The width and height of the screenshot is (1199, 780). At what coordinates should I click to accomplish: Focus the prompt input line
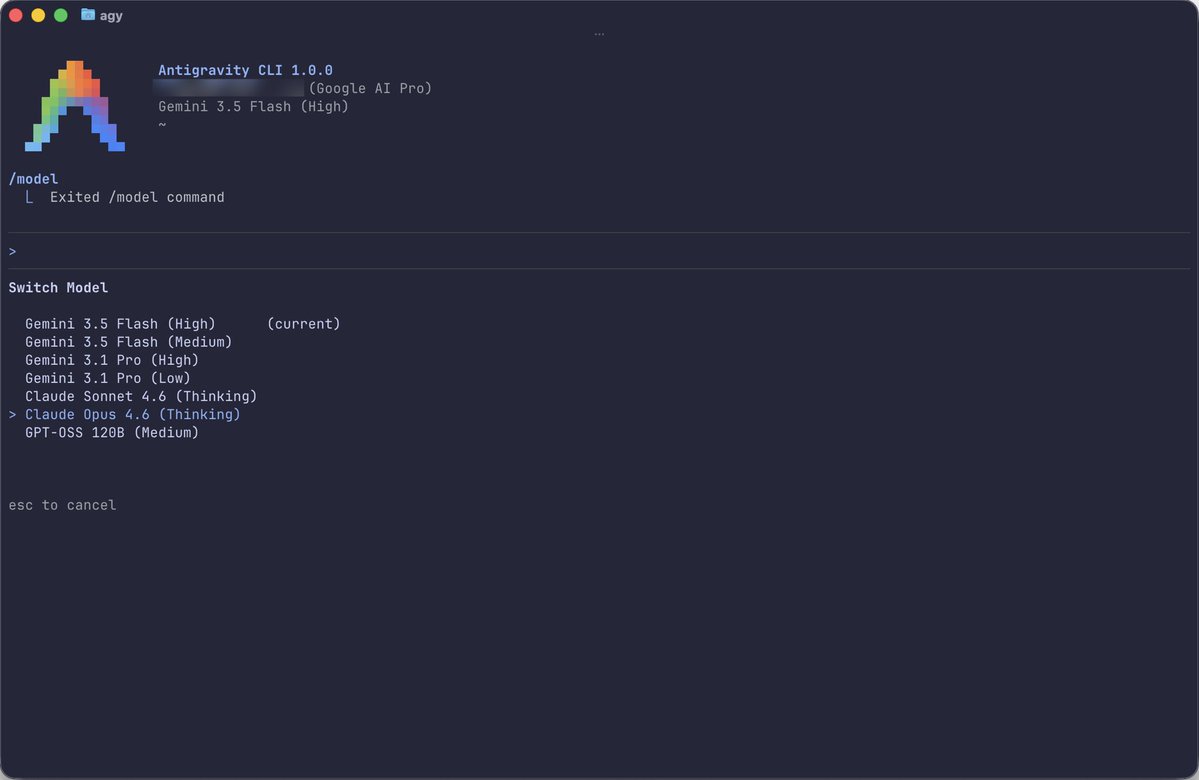[599, 251]
